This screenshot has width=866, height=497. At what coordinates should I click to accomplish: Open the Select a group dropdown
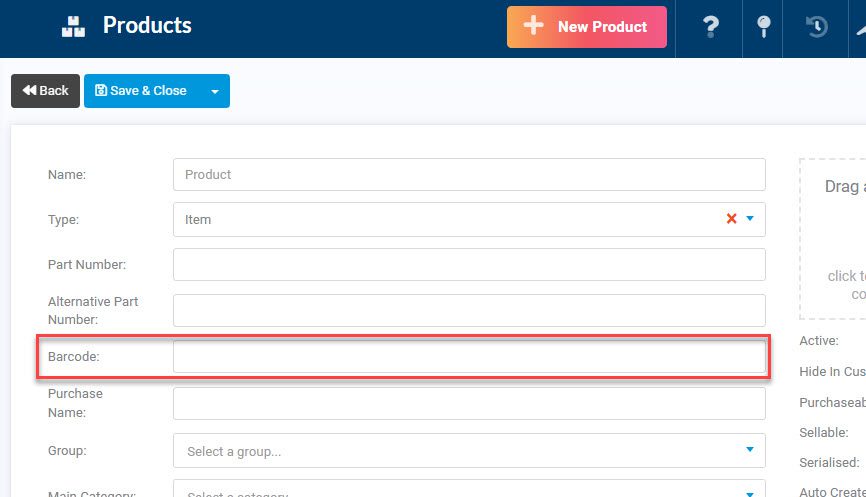(469, 451)
